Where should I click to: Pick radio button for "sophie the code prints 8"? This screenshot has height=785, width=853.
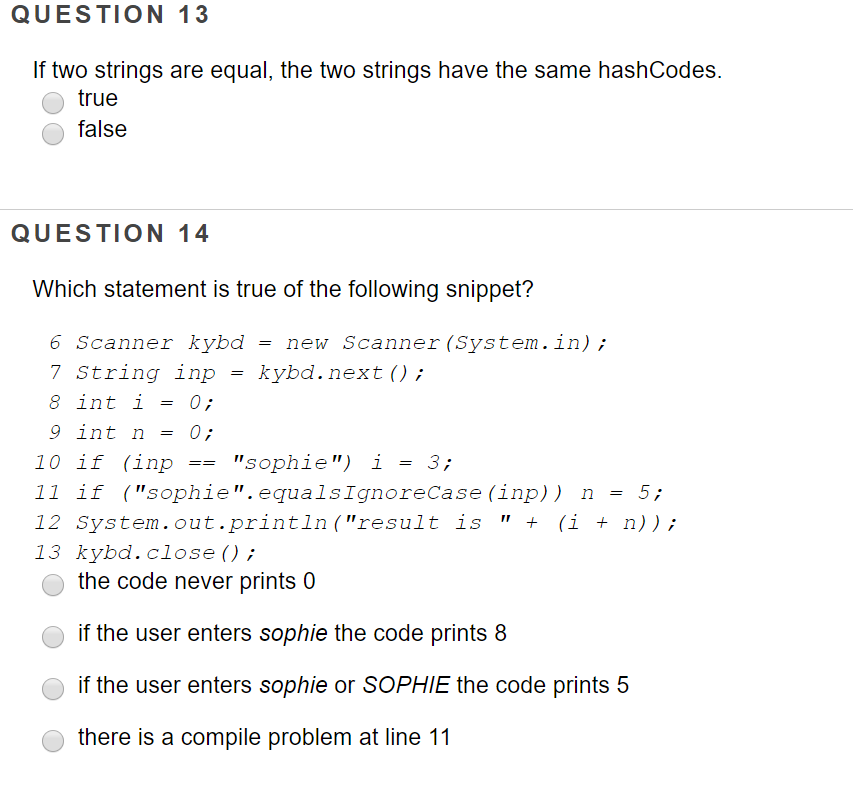point(53,636)
